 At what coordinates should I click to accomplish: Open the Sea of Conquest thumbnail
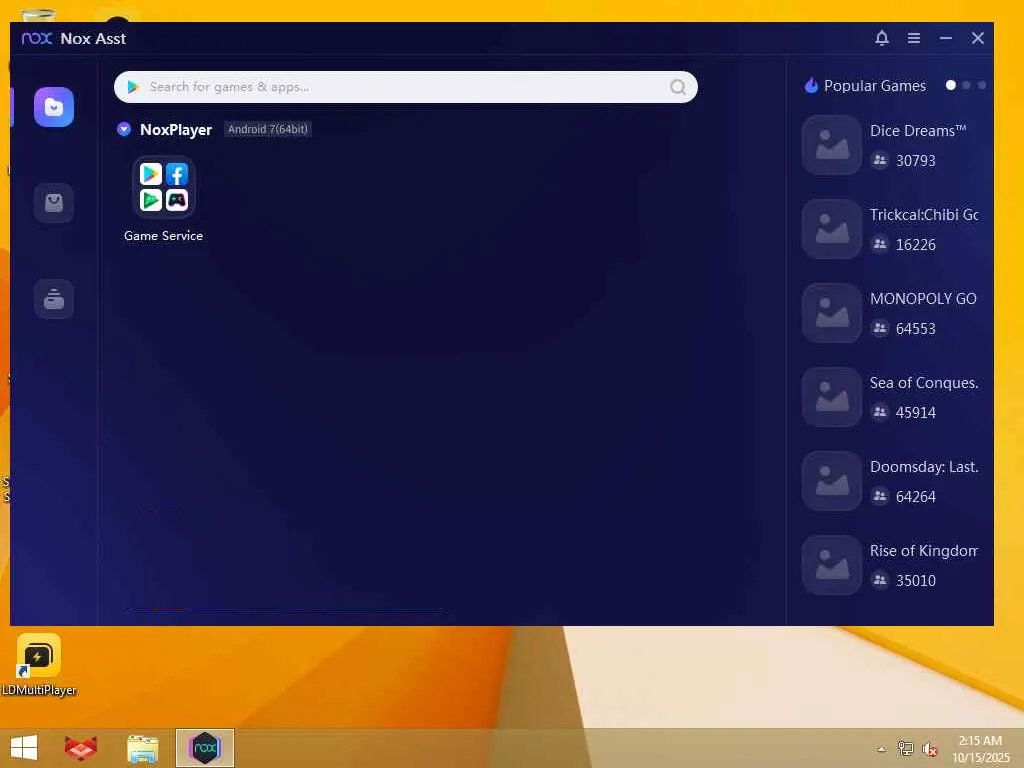(832, 397)
